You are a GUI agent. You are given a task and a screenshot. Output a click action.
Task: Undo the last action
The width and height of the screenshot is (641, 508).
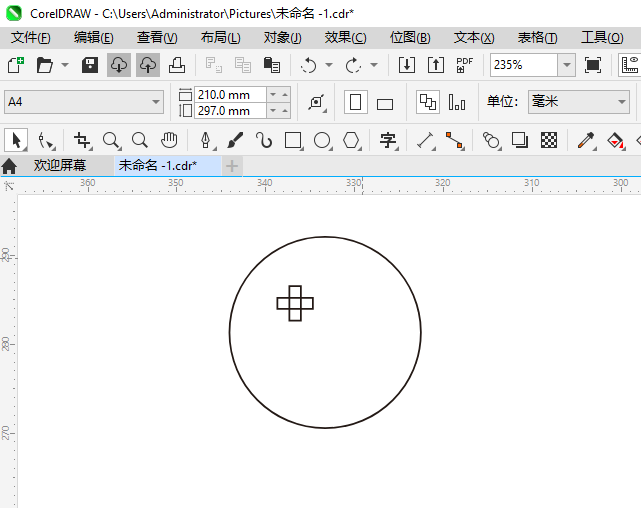coord(309,65)
